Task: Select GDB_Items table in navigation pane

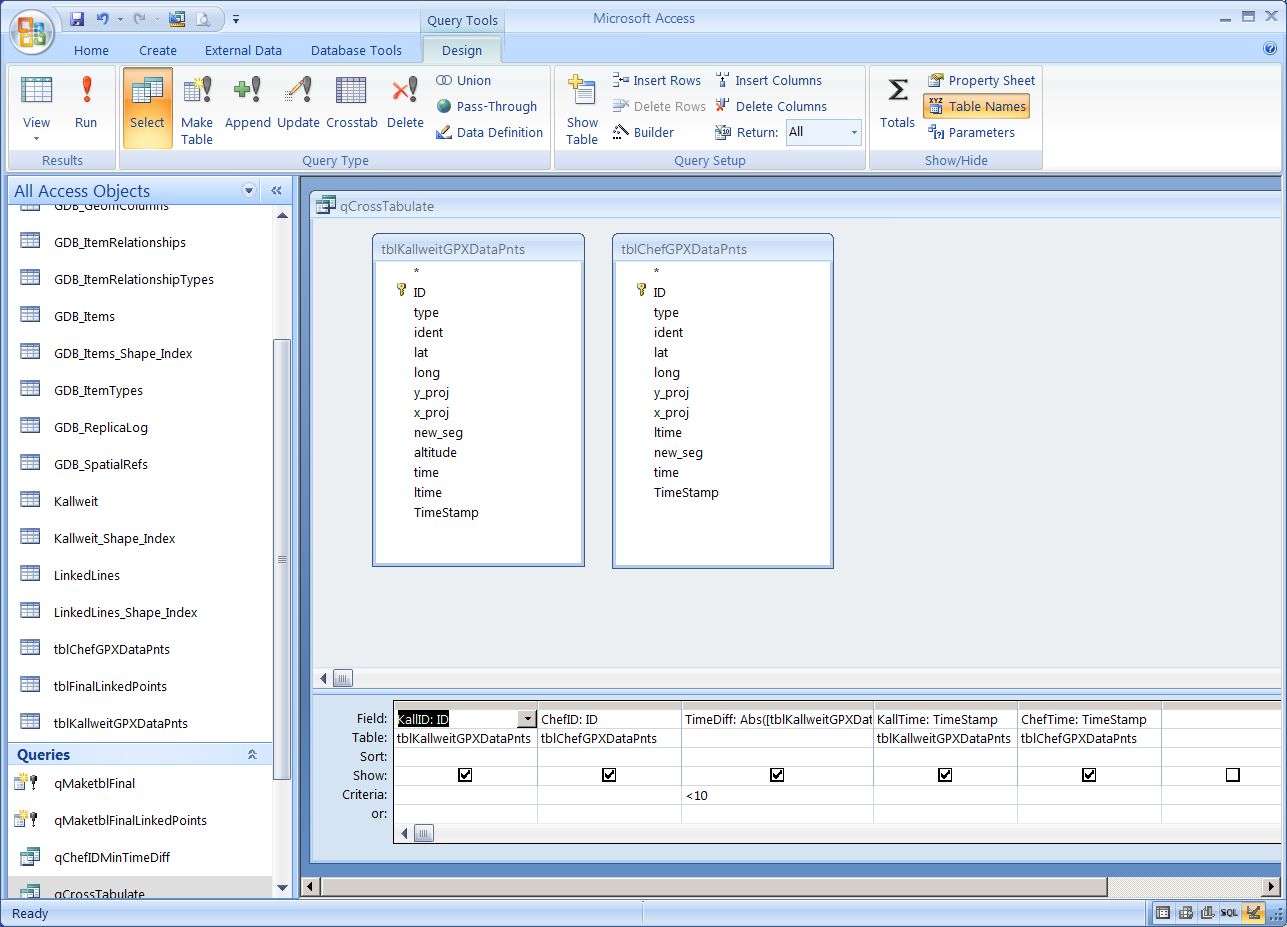Action: pyautogui.click(x=84, y=316)
